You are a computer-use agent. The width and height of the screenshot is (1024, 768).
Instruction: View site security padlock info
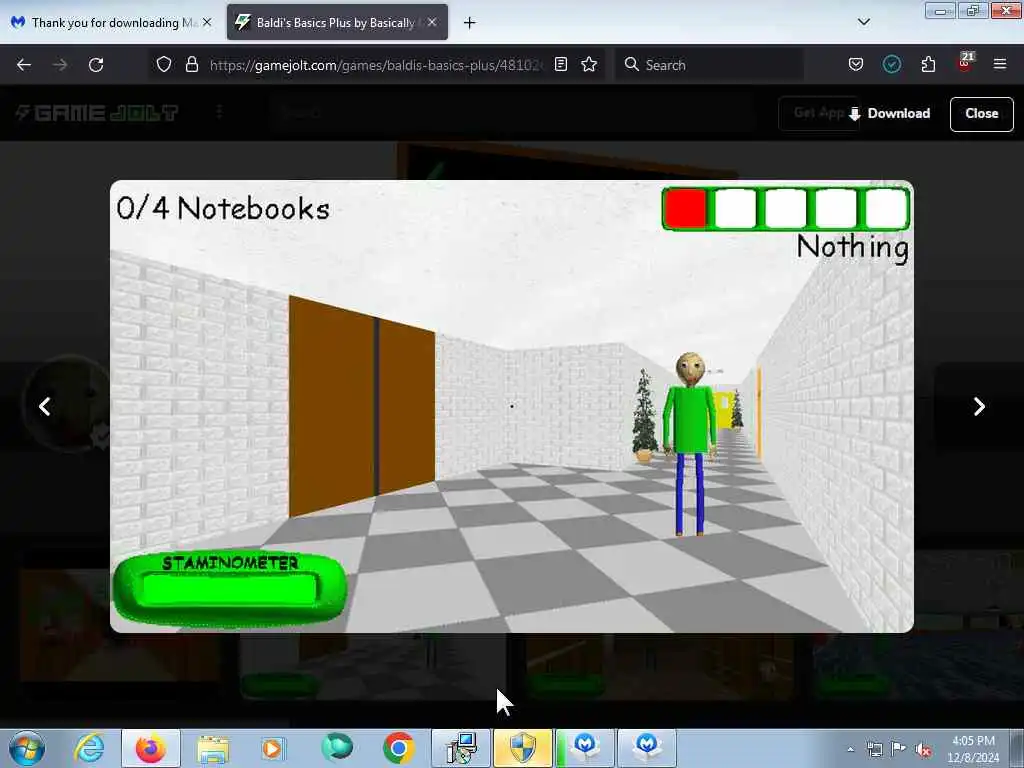(191, 64)
